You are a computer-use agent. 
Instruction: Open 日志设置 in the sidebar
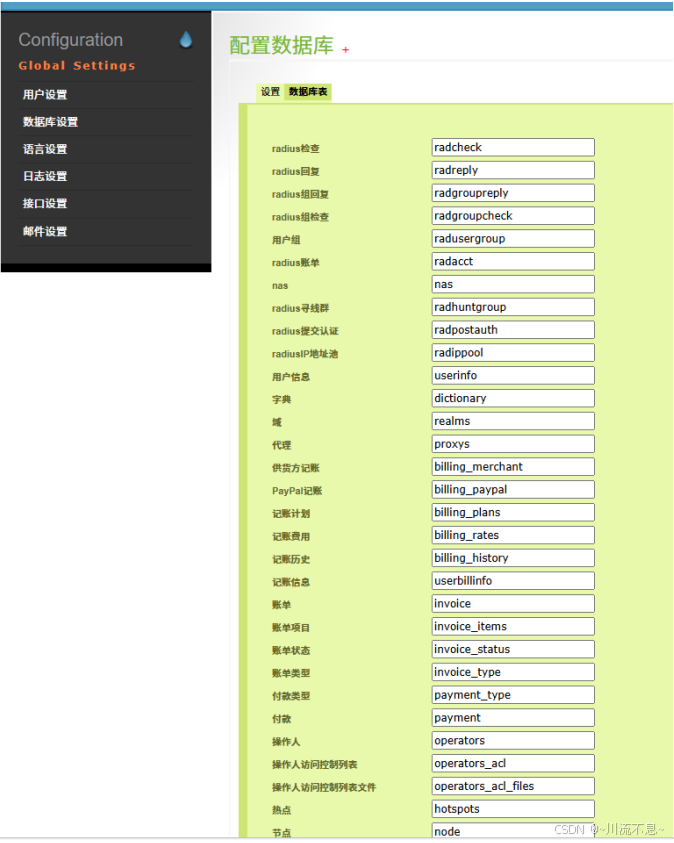(x=45, y=176)
